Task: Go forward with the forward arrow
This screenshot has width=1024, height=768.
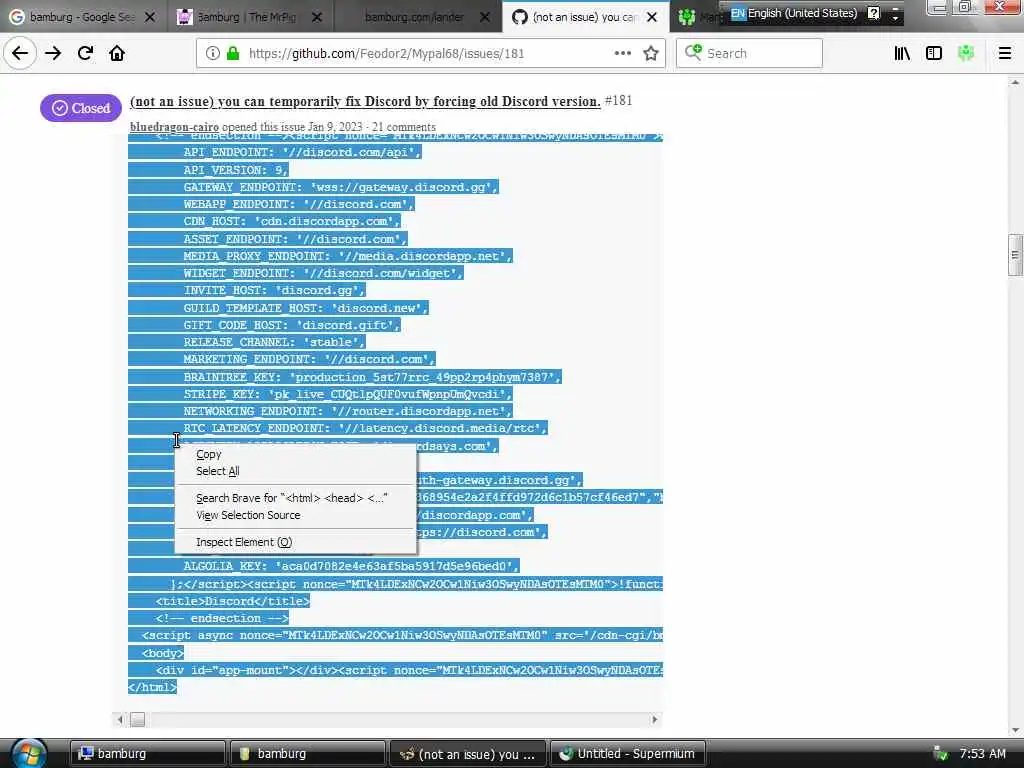Action: click(53, 54)
